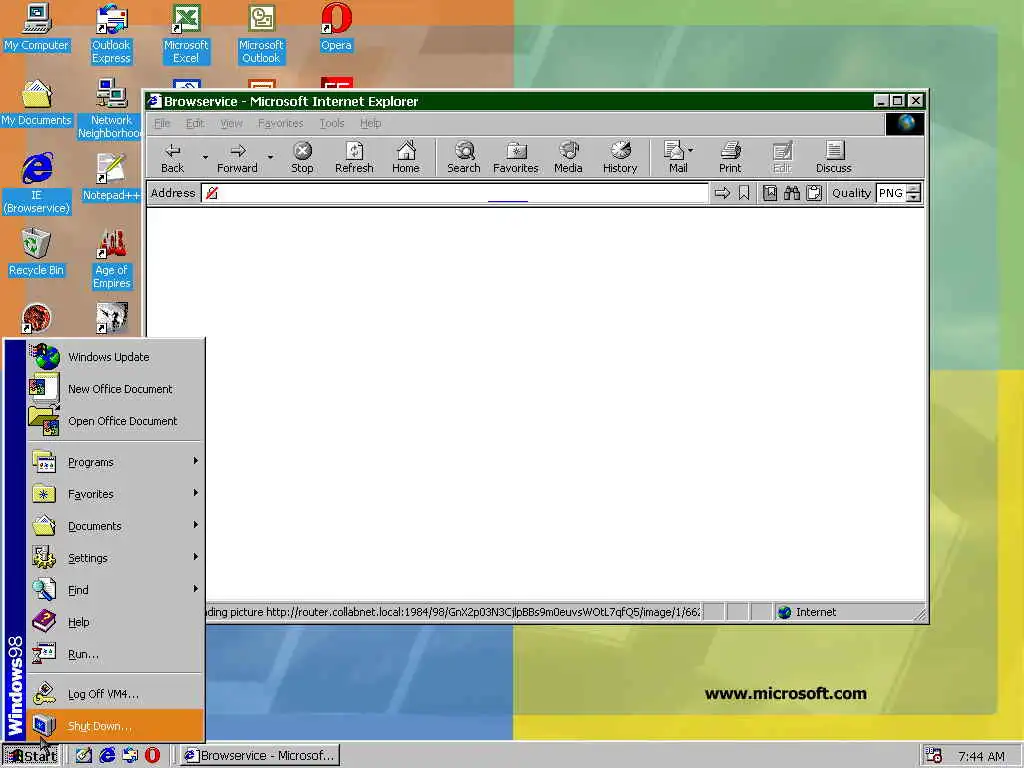
Task: Click Show Desktop quick launch icon
Action: pos(84,755)
